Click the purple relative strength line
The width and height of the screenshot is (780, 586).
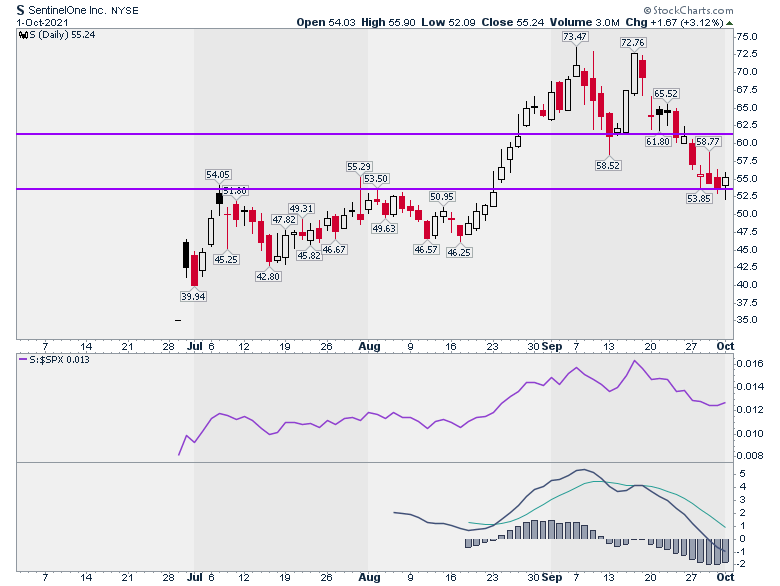click(453, 408)
